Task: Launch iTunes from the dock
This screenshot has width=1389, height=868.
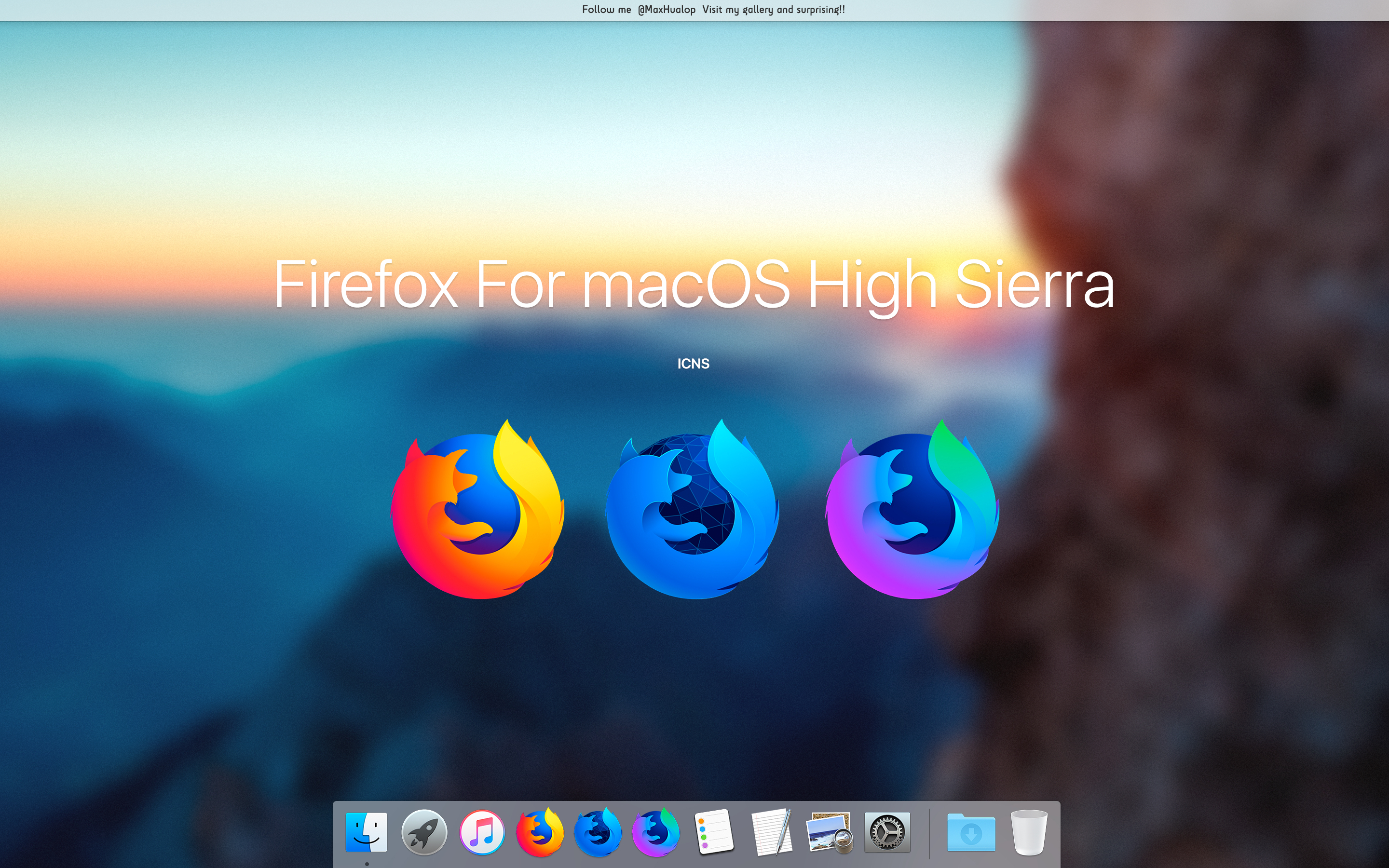Action: coord(482,832)
